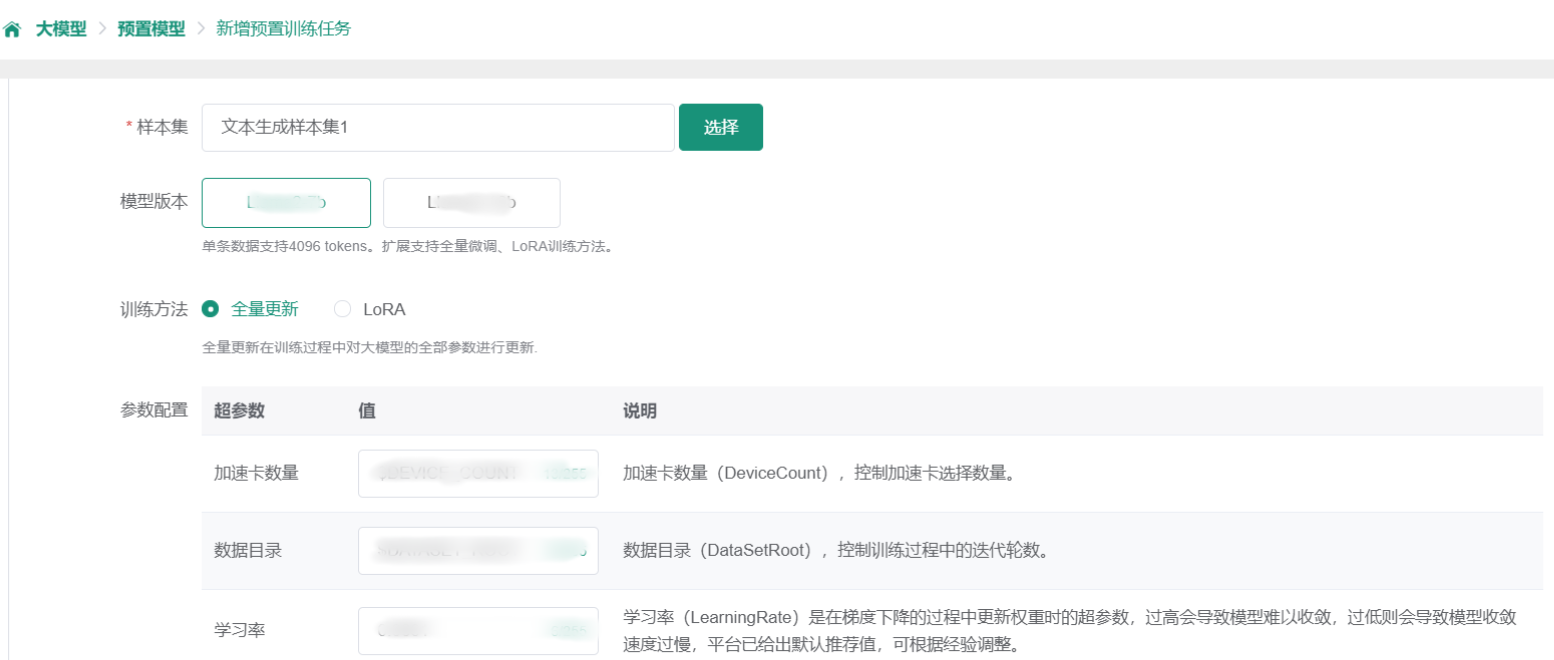The width and height of the screenshot is (1554, 660).
Task: Click the 数据目录 value input
Action: (x=477, y=551)
